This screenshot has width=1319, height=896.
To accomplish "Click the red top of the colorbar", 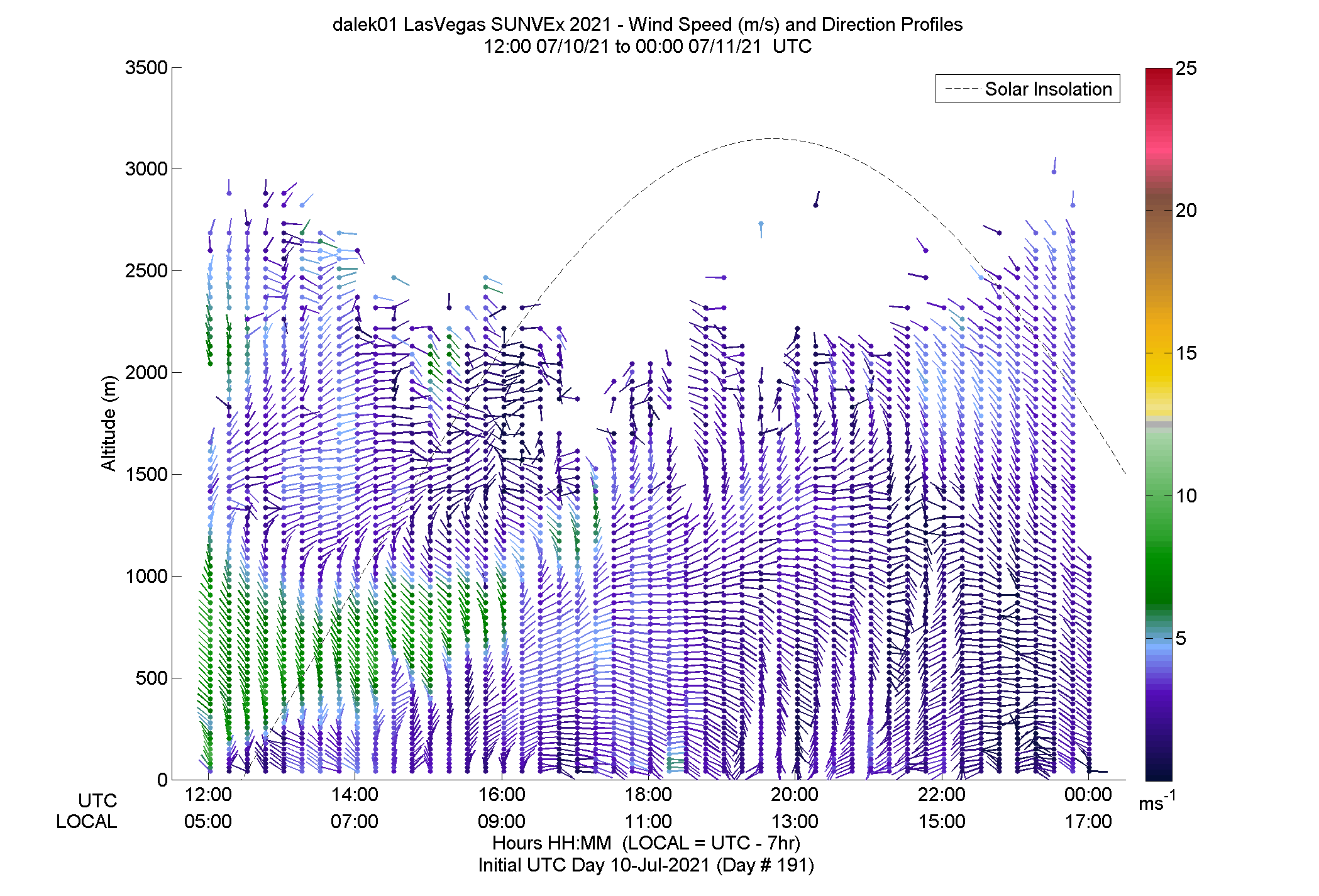I will [1159, 79].
